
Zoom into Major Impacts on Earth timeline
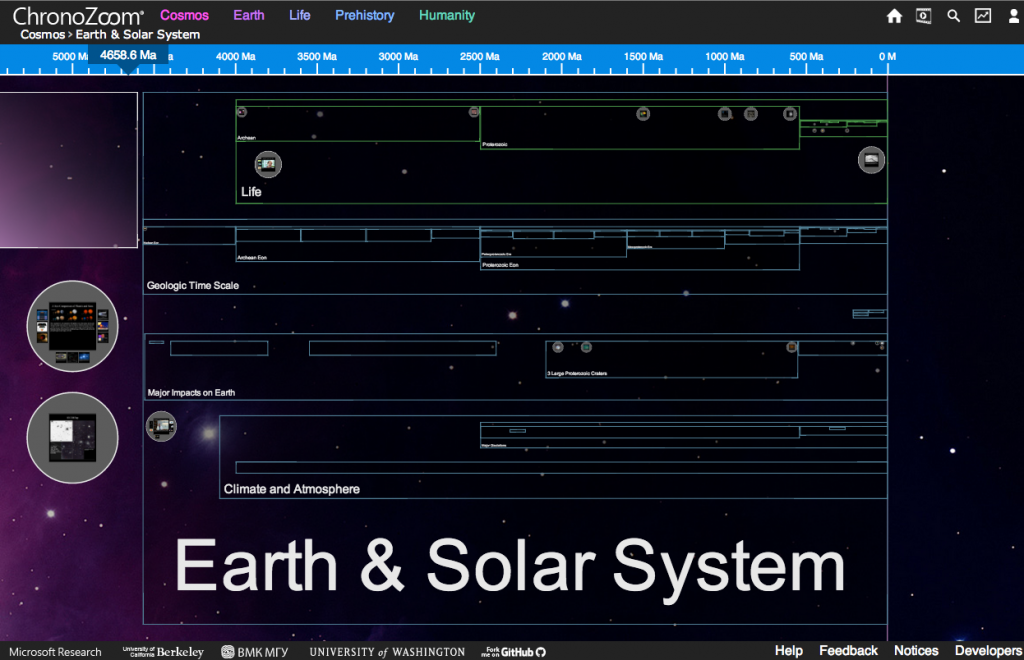click(x=191, y=392)
